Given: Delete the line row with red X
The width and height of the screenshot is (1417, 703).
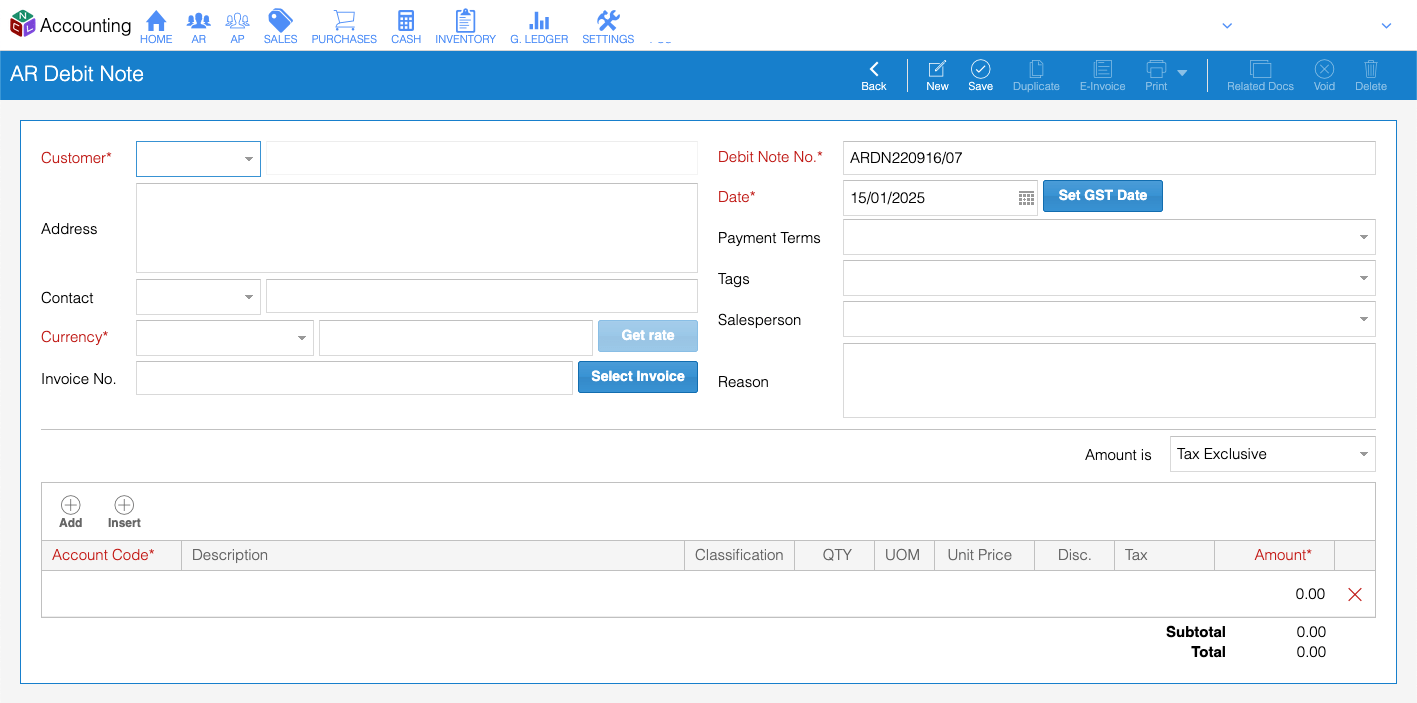Looking at the screenshot, I should (1355, 595).
